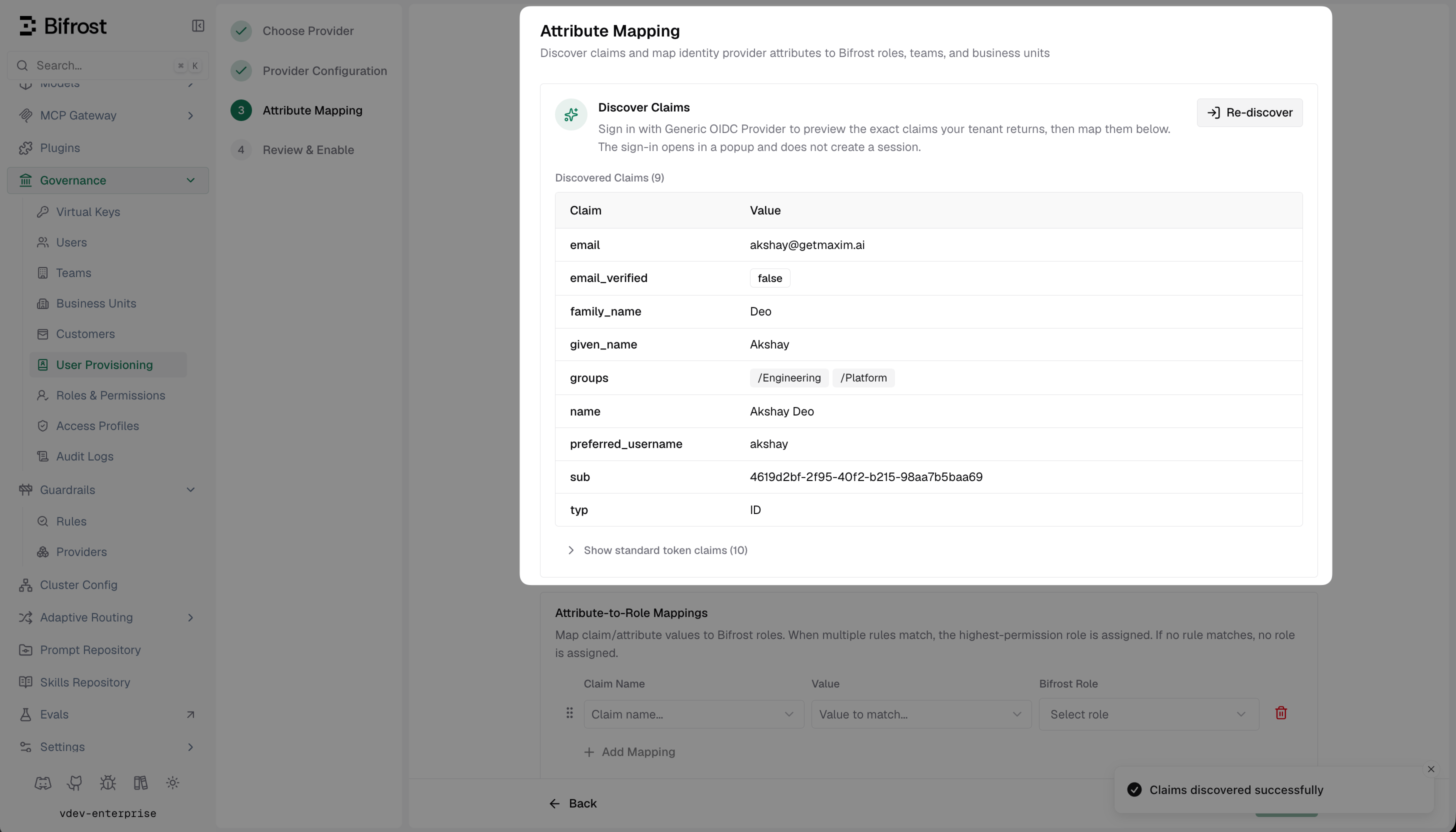
Task: Dismiss the claims discovered toast
Action: click(1431, 769)
